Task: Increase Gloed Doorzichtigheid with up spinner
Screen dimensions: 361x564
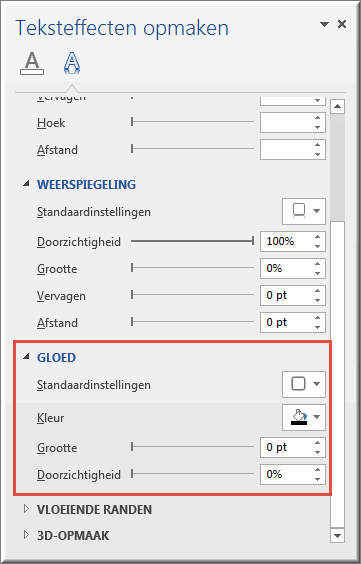Action: coord(317,470)
